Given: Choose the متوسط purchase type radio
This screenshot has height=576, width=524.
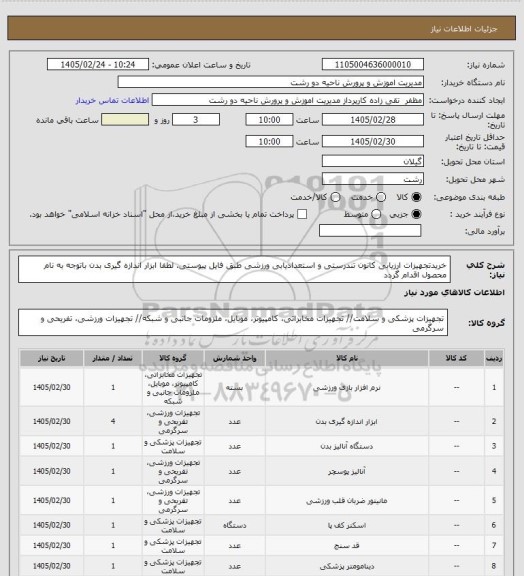Looking at the screenshot, I should (376, 214).
